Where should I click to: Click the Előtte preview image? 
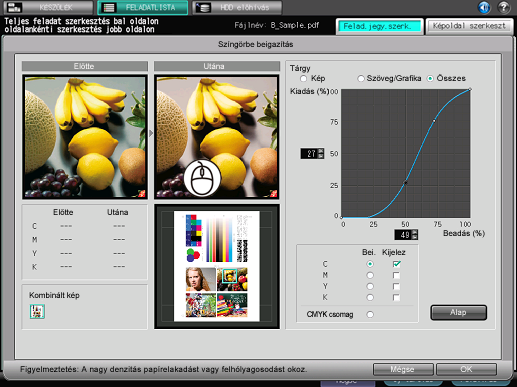pos(85,137)
